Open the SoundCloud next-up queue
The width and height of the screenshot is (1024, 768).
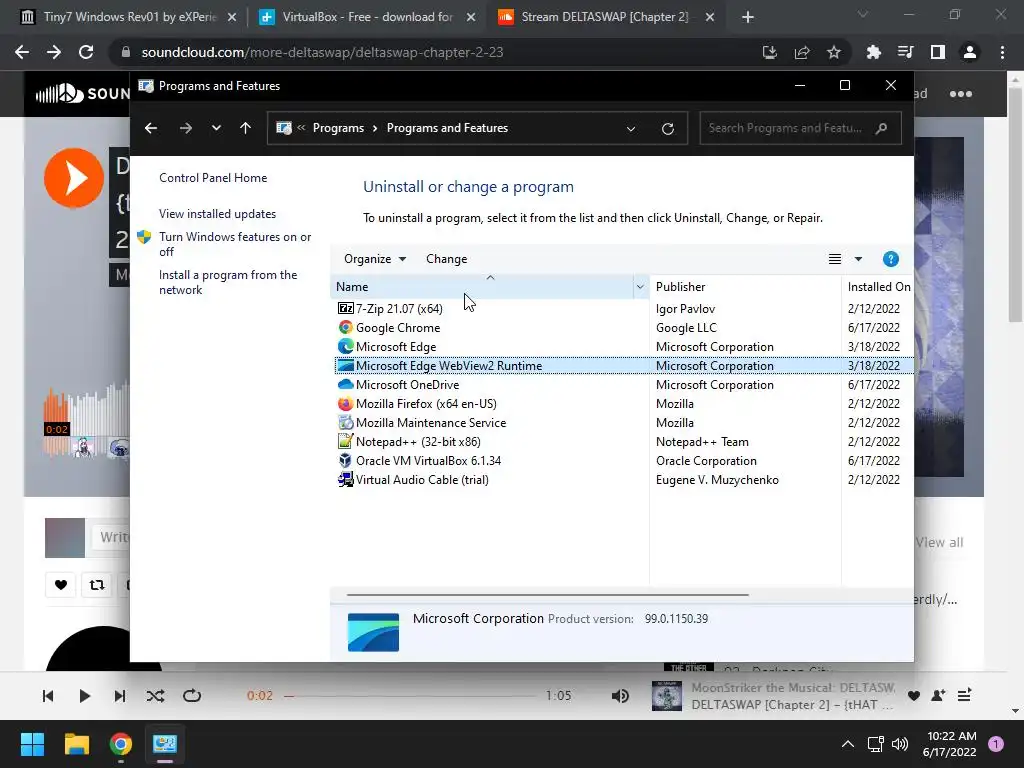coord(964,696)
